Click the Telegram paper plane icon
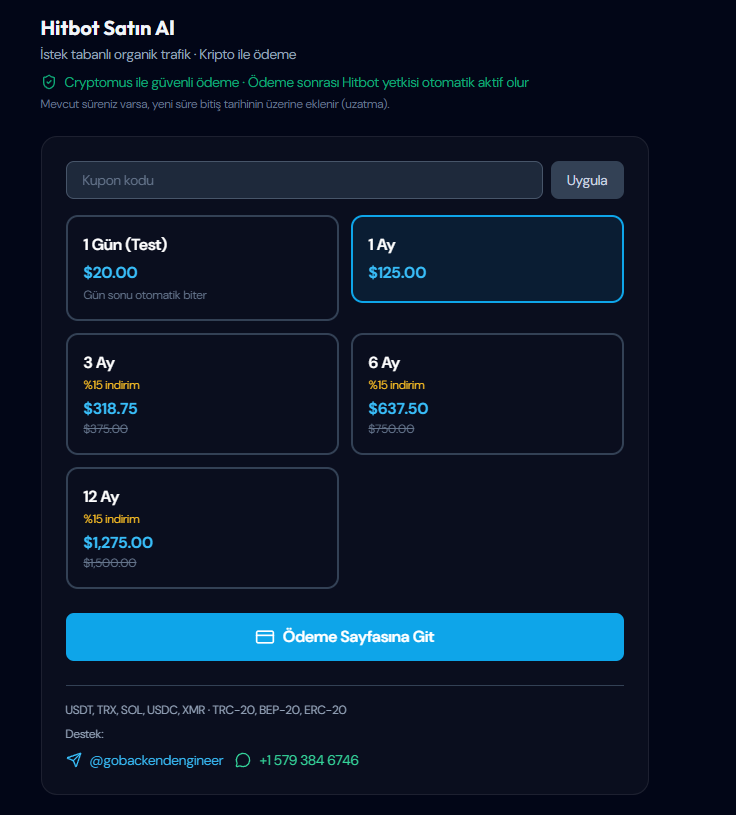Screen dimensions: 736x815 point(74,760)
